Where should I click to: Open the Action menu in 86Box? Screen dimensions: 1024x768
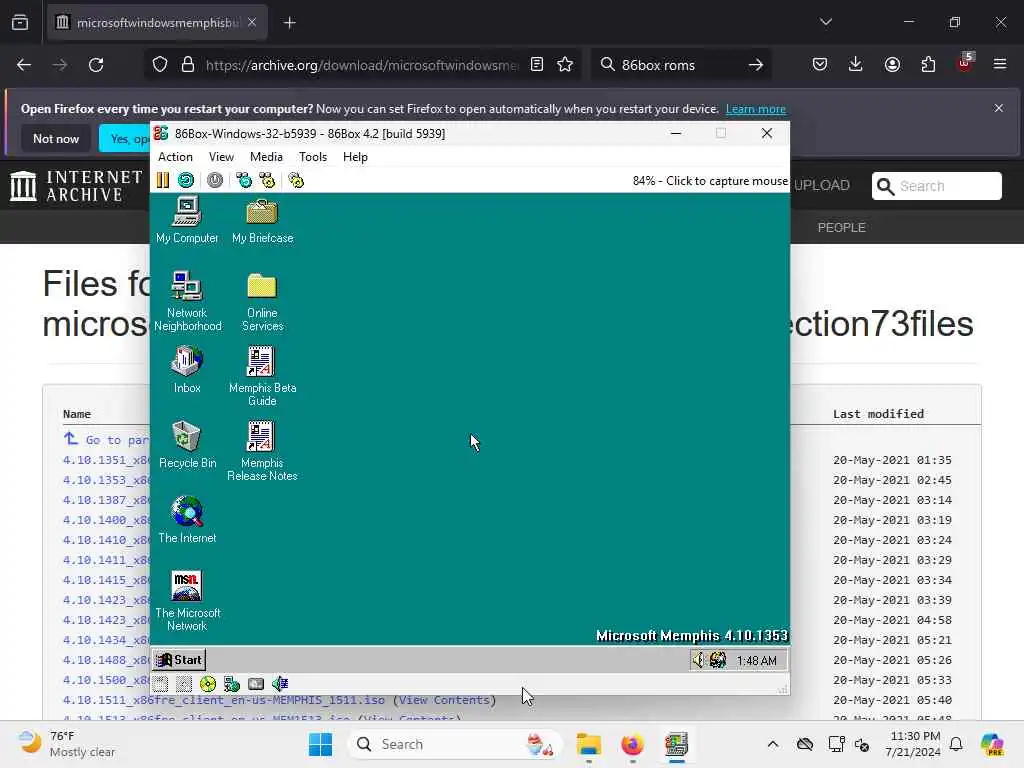coord(175,157)
